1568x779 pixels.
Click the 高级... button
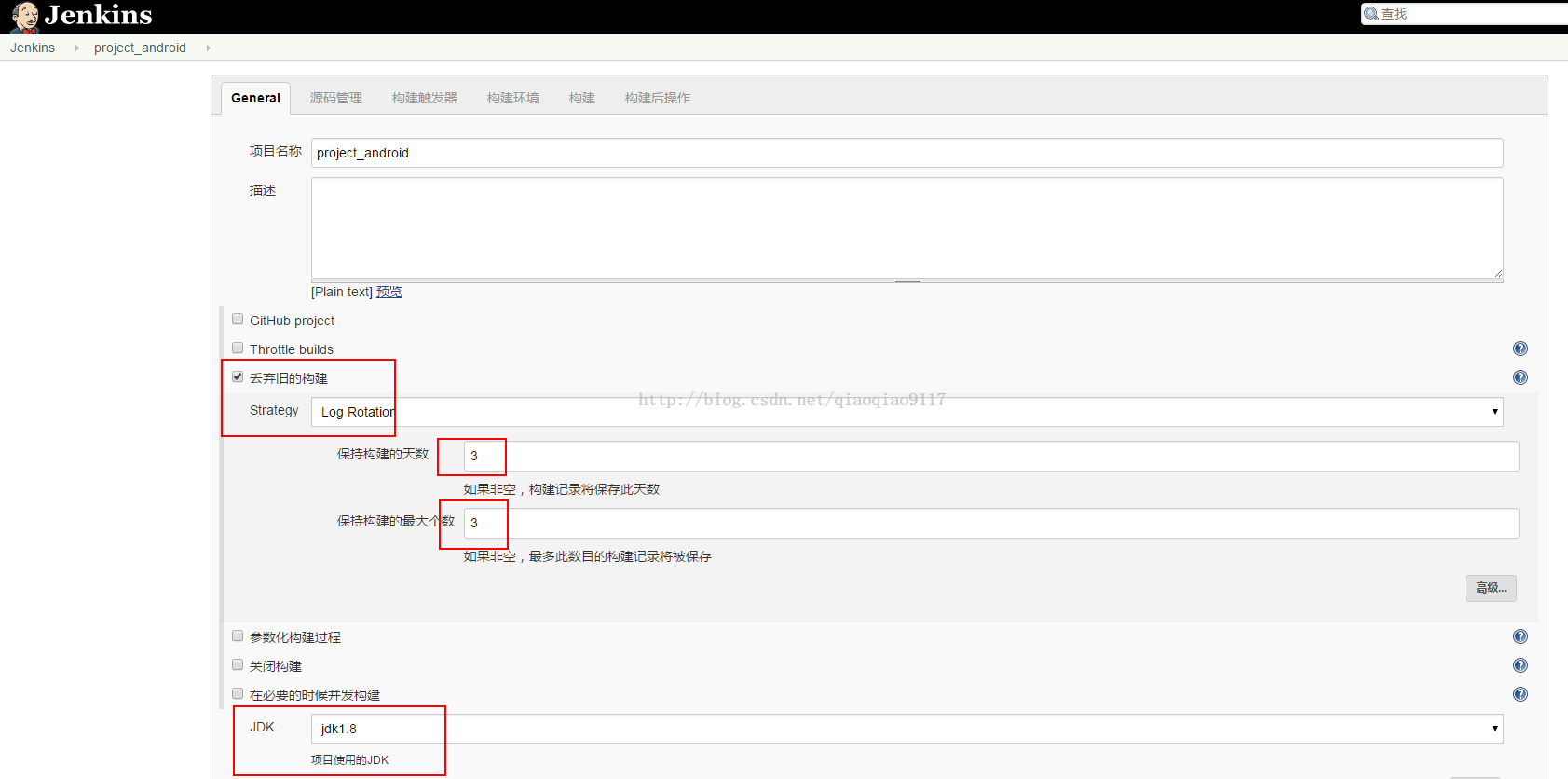(x=1491, y=588)
